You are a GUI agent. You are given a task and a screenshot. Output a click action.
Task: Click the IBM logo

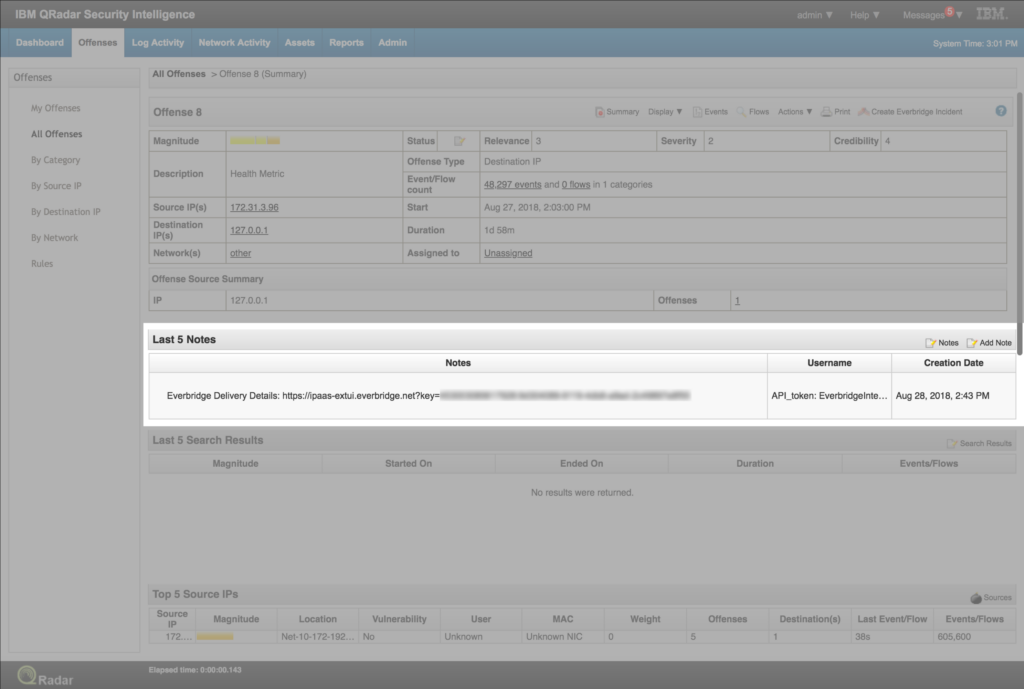993,14
